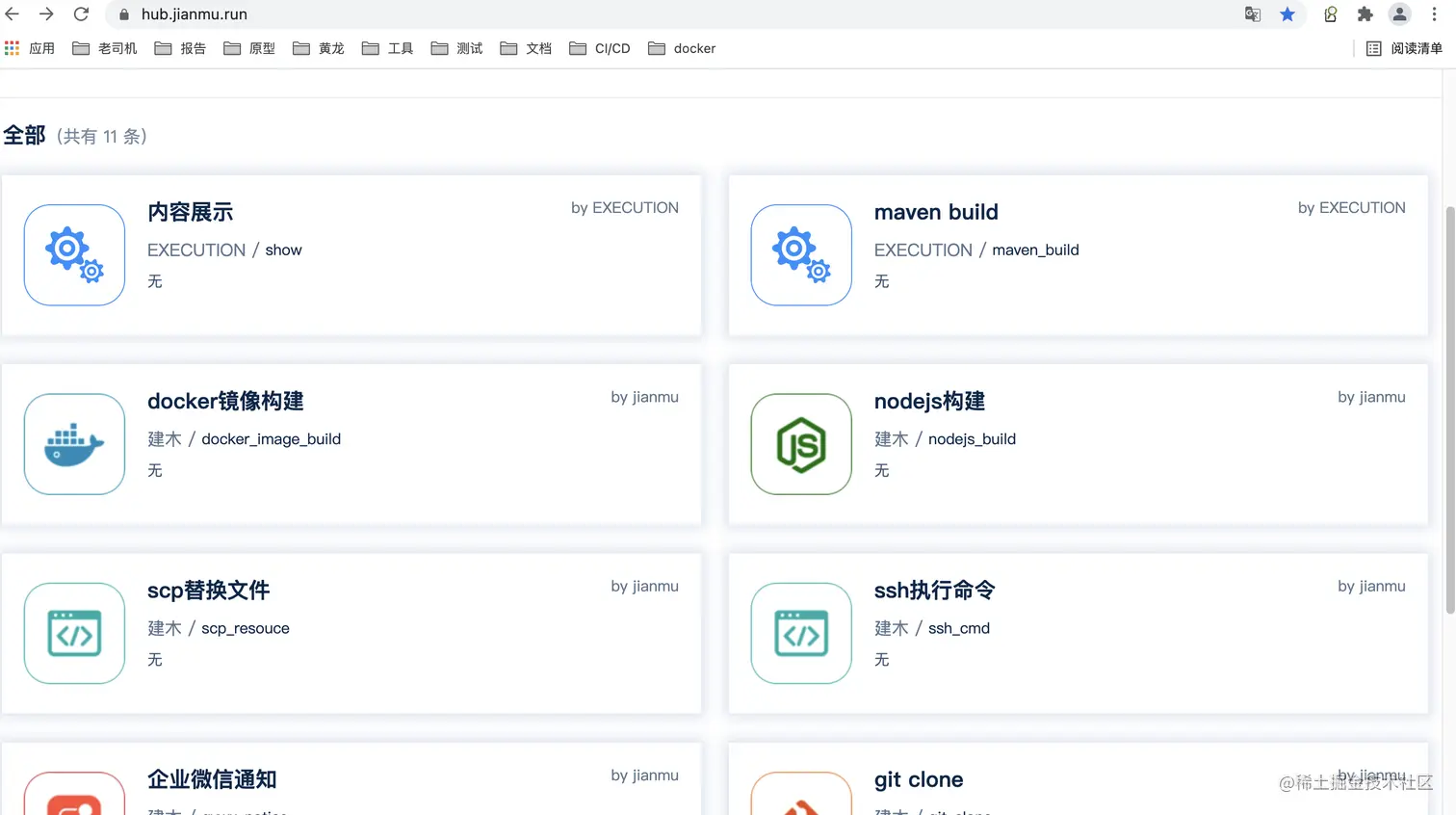Open the 应用 apps grid shortcut
Image resolution: width=1456 pixels, height=815 pixels.
(30, 48)
